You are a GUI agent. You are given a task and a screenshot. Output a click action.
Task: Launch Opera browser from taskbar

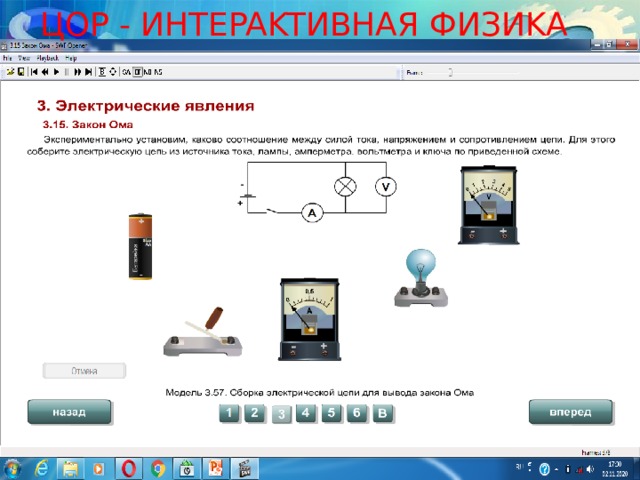click(129, 469)
